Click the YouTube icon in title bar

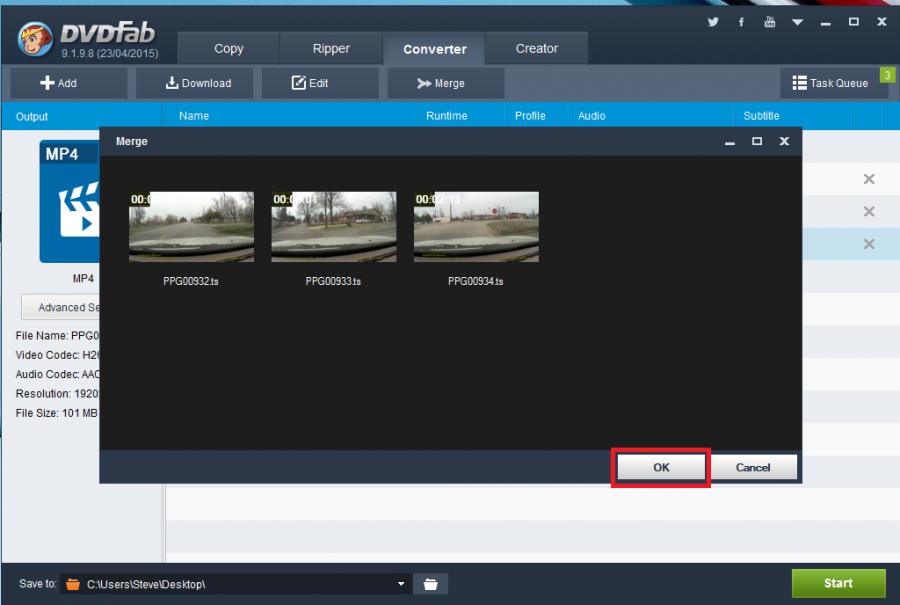pyautogui.click(x=769, y=21)
